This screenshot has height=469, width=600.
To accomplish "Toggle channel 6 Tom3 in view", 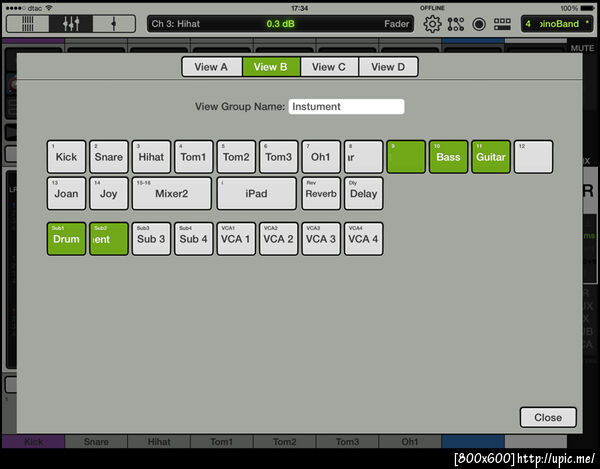I will [x=279, y=157].
